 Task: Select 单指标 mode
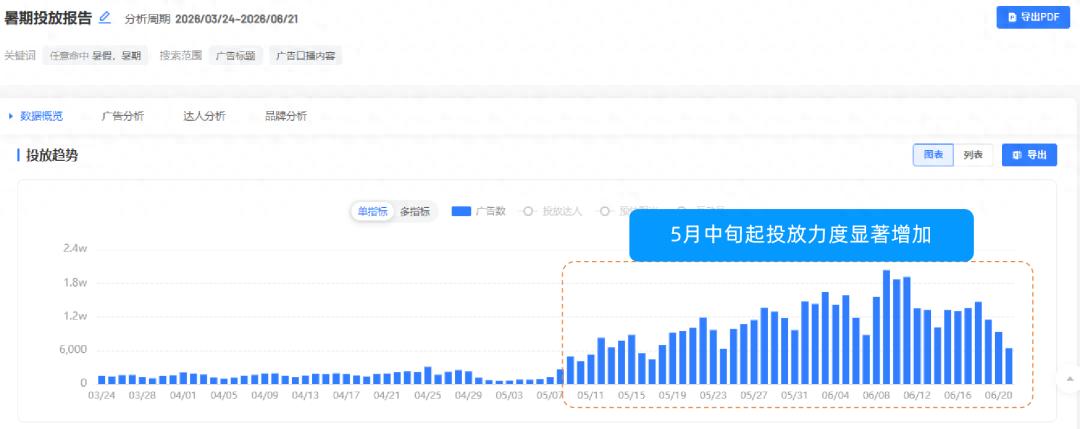373,211
